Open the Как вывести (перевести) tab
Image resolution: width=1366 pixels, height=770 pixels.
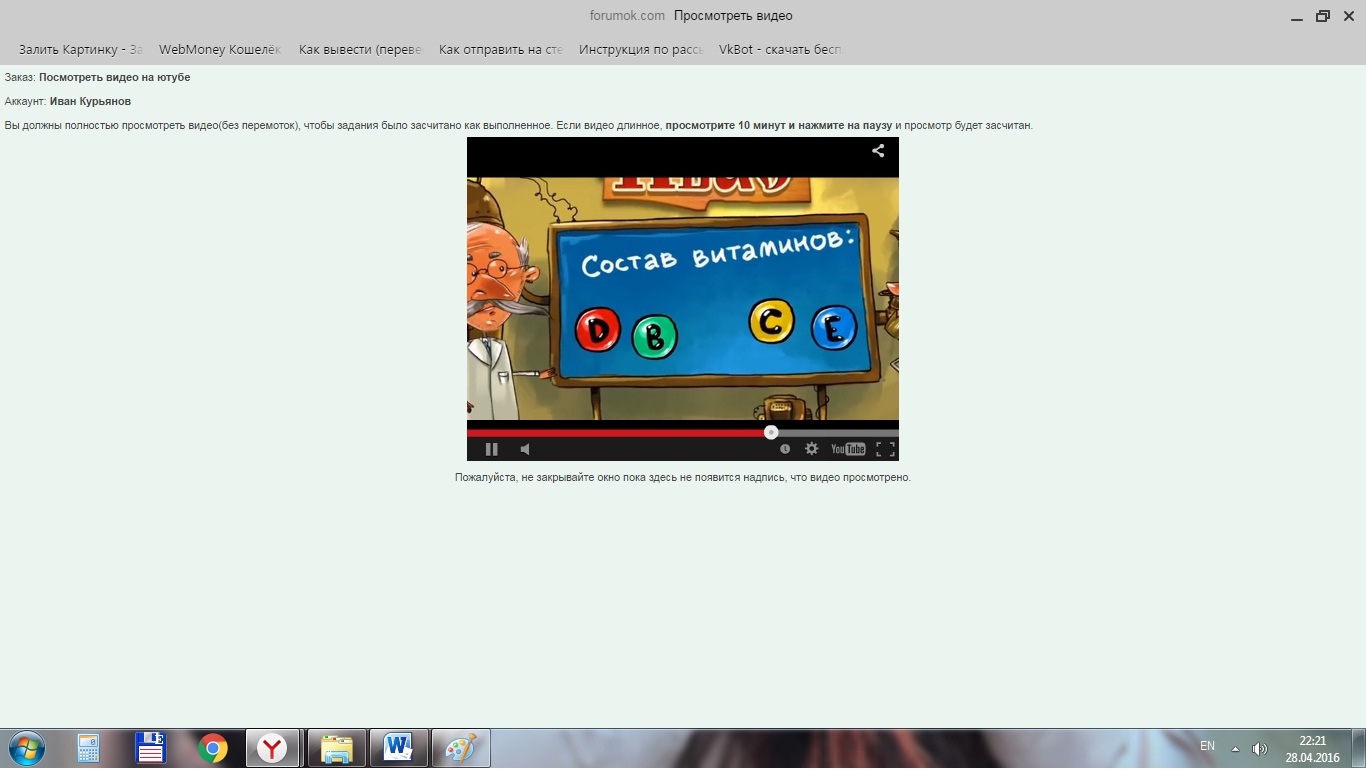tap(360, 49)
